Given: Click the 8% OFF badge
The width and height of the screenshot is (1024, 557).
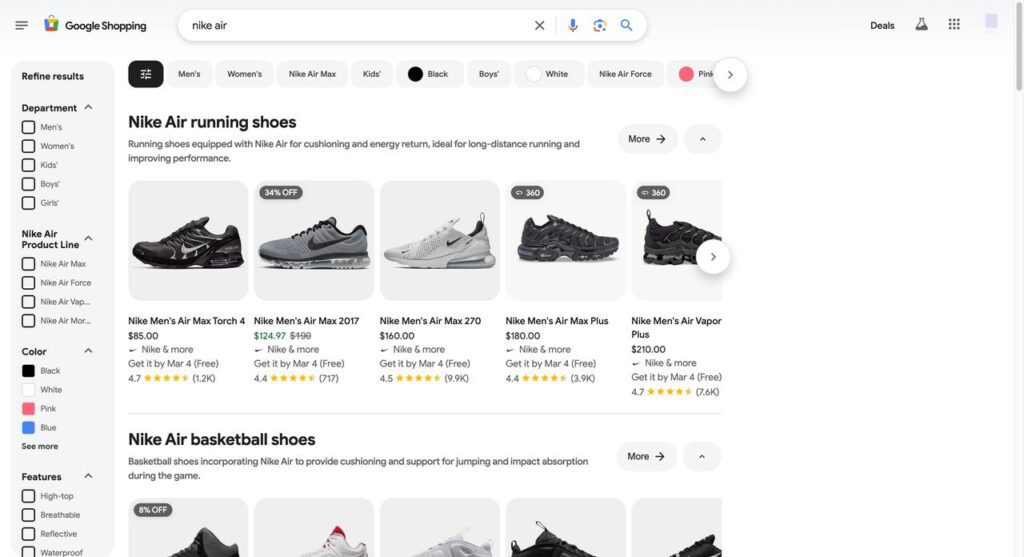Looking at the screenshot, I should click(x=153, y=509).
